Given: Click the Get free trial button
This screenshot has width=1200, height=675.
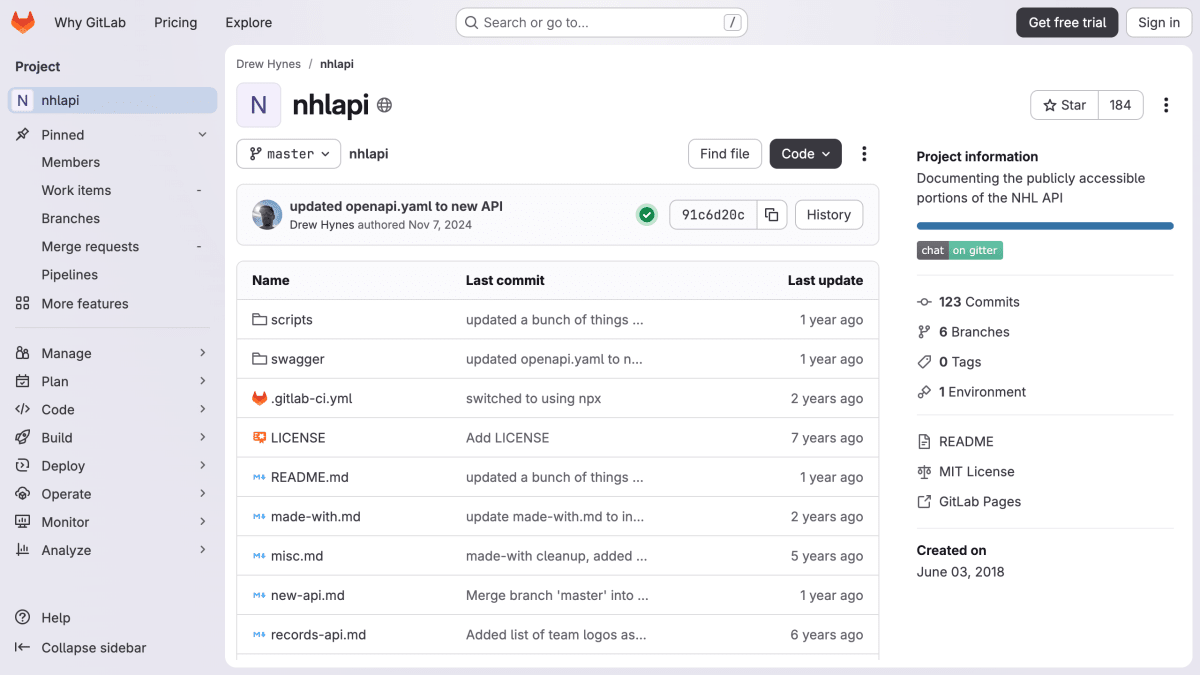Looking at the screenshot, I should click(x=1067, y=22).
